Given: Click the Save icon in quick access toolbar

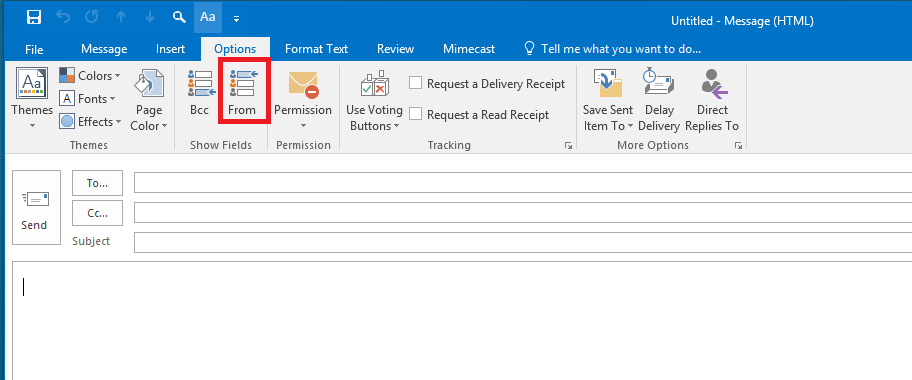Looking at the screenshot, I should (34, 17).
